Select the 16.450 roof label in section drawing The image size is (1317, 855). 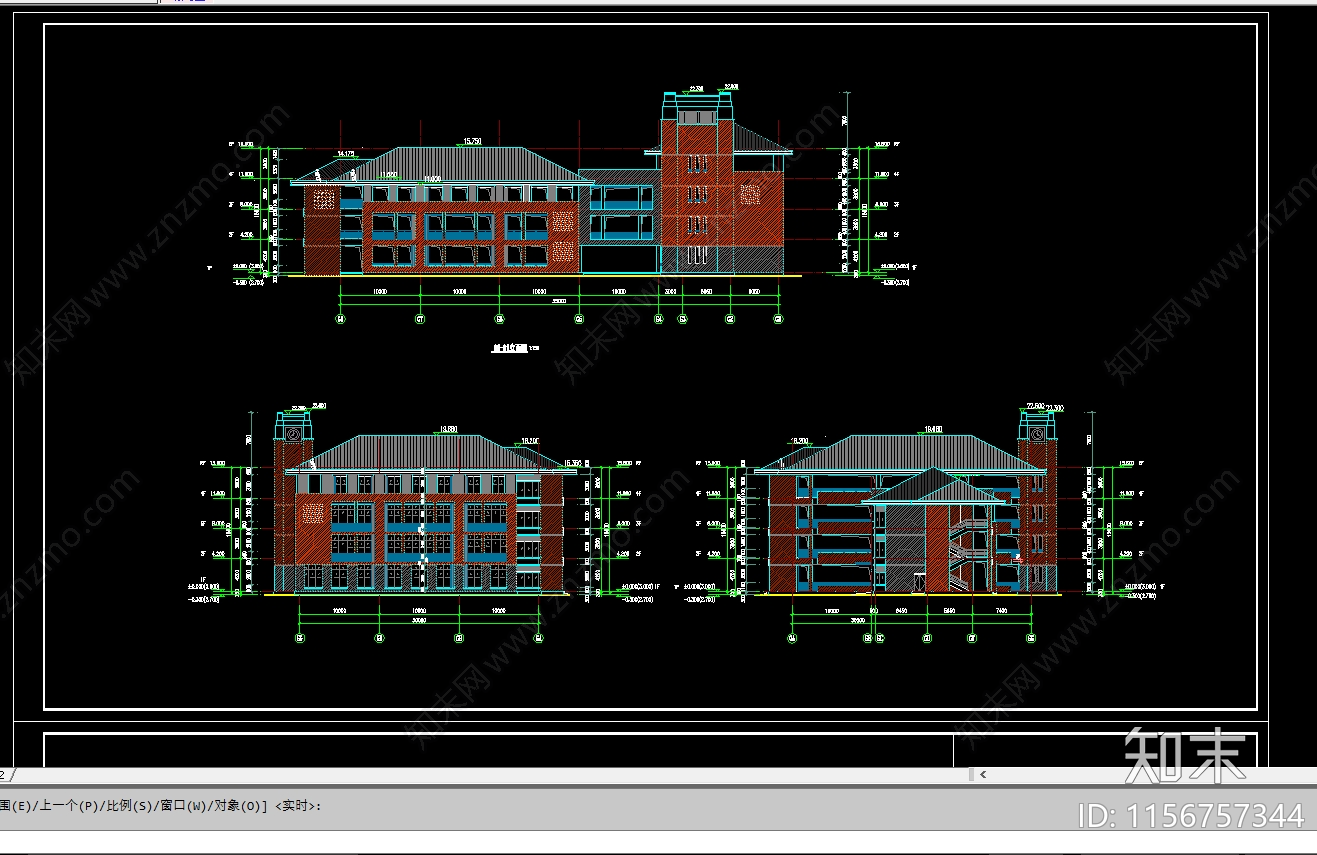932,430
